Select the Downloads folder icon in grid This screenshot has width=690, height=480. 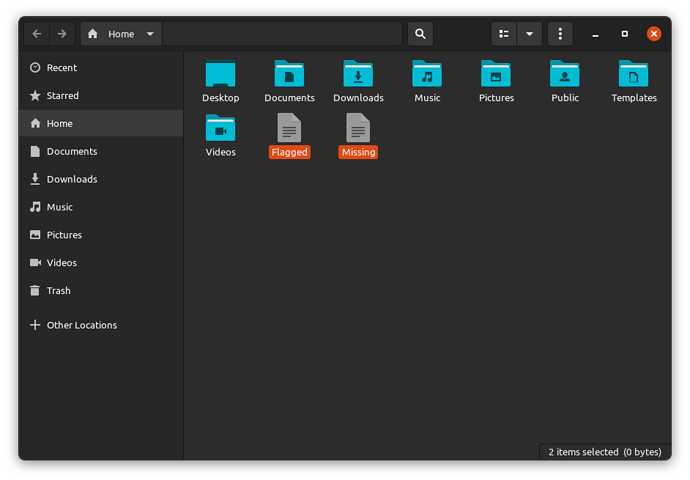358,73
